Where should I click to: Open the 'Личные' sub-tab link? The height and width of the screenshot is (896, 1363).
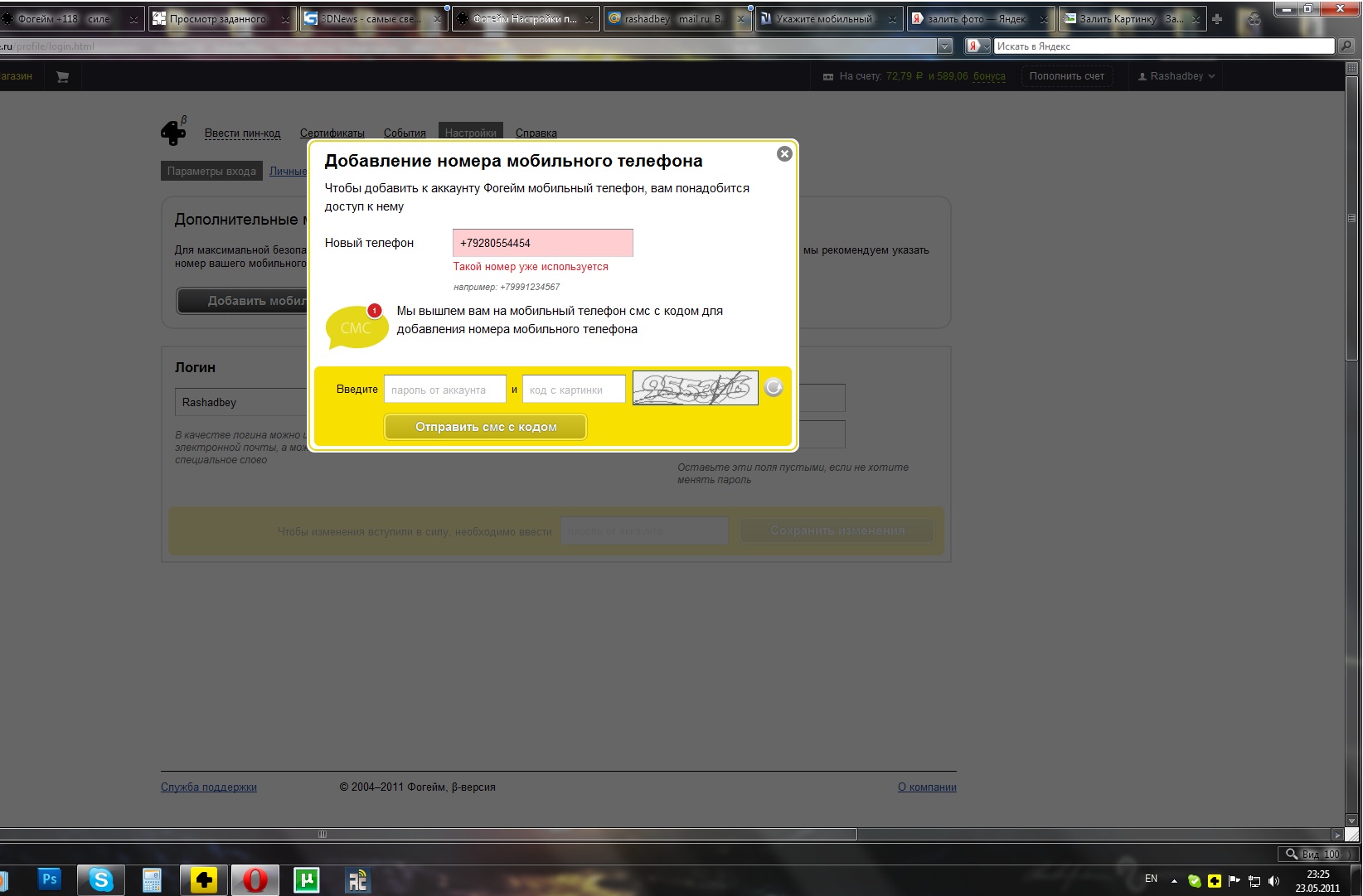pyautogui.click(x=289, y=172)
